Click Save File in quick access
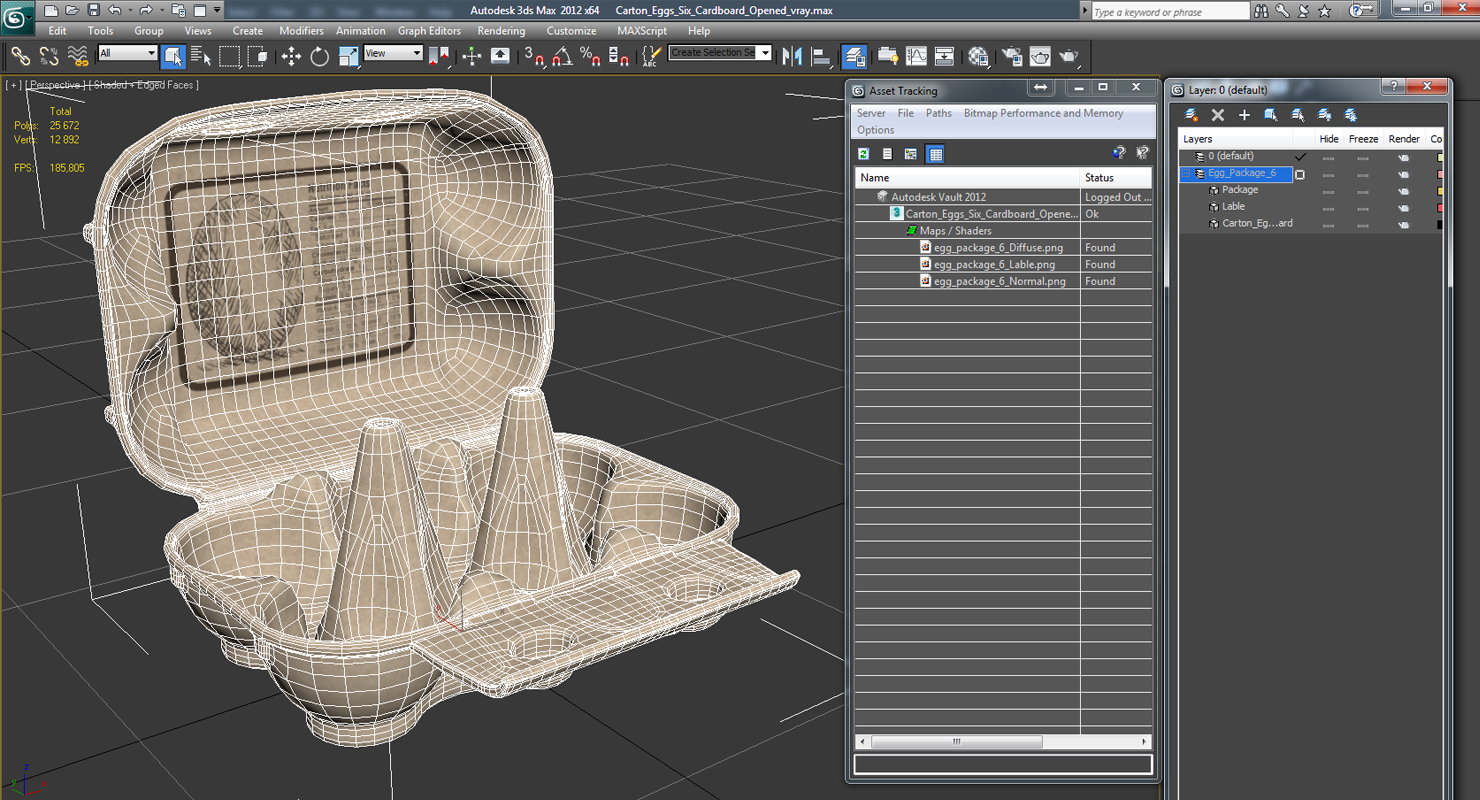This screenshot has width=1480, height=800. point(93,10)
